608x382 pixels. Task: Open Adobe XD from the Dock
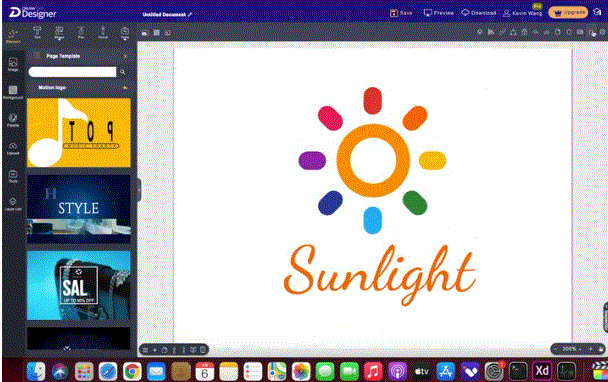(542, 372)
